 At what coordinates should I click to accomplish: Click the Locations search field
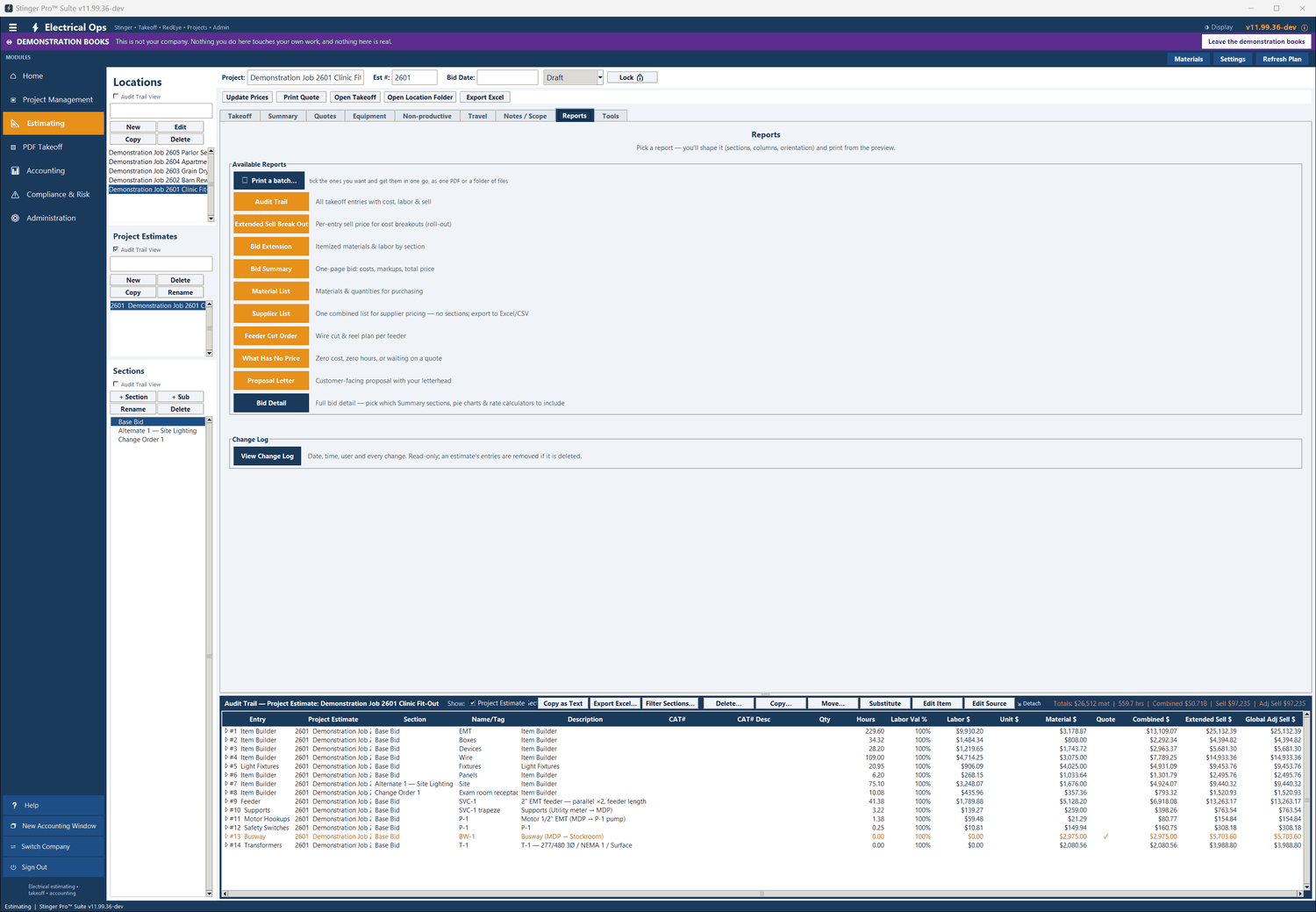[161, 111]
